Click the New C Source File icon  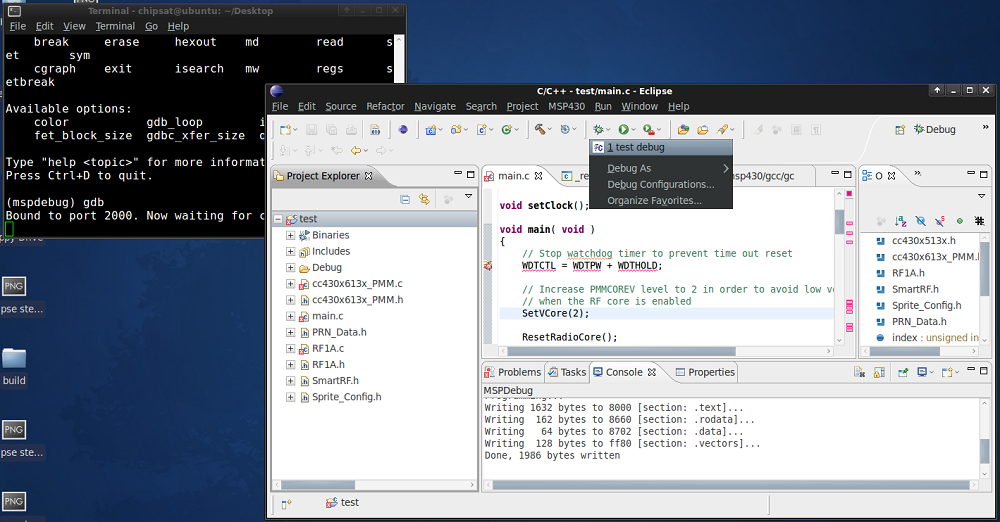[x=482, y=130]
